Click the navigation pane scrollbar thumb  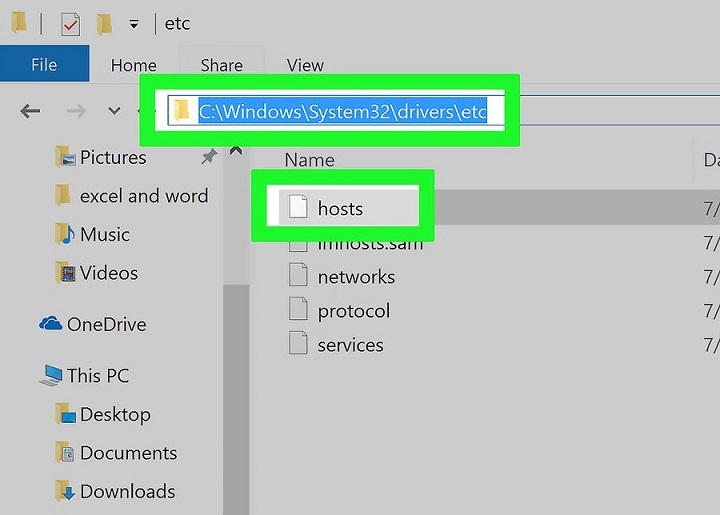point(236,399)
